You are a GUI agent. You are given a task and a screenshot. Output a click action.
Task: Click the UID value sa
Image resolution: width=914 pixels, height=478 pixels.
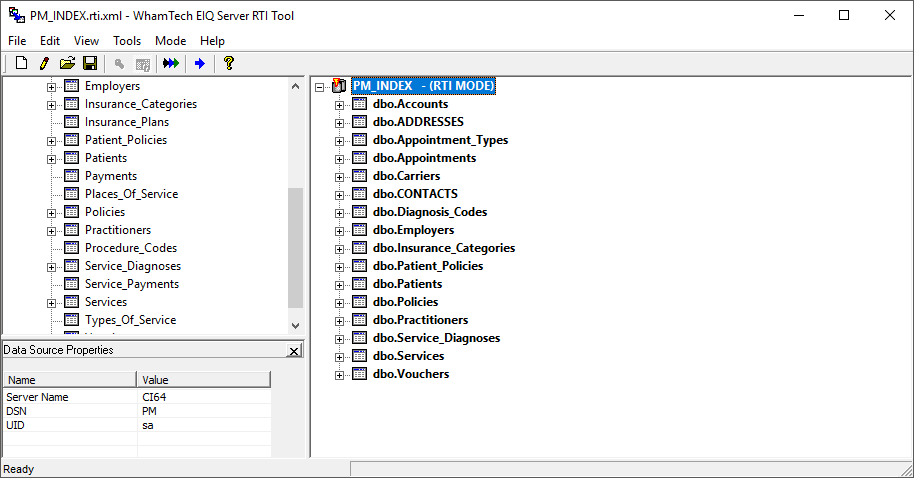click(147, 425)
